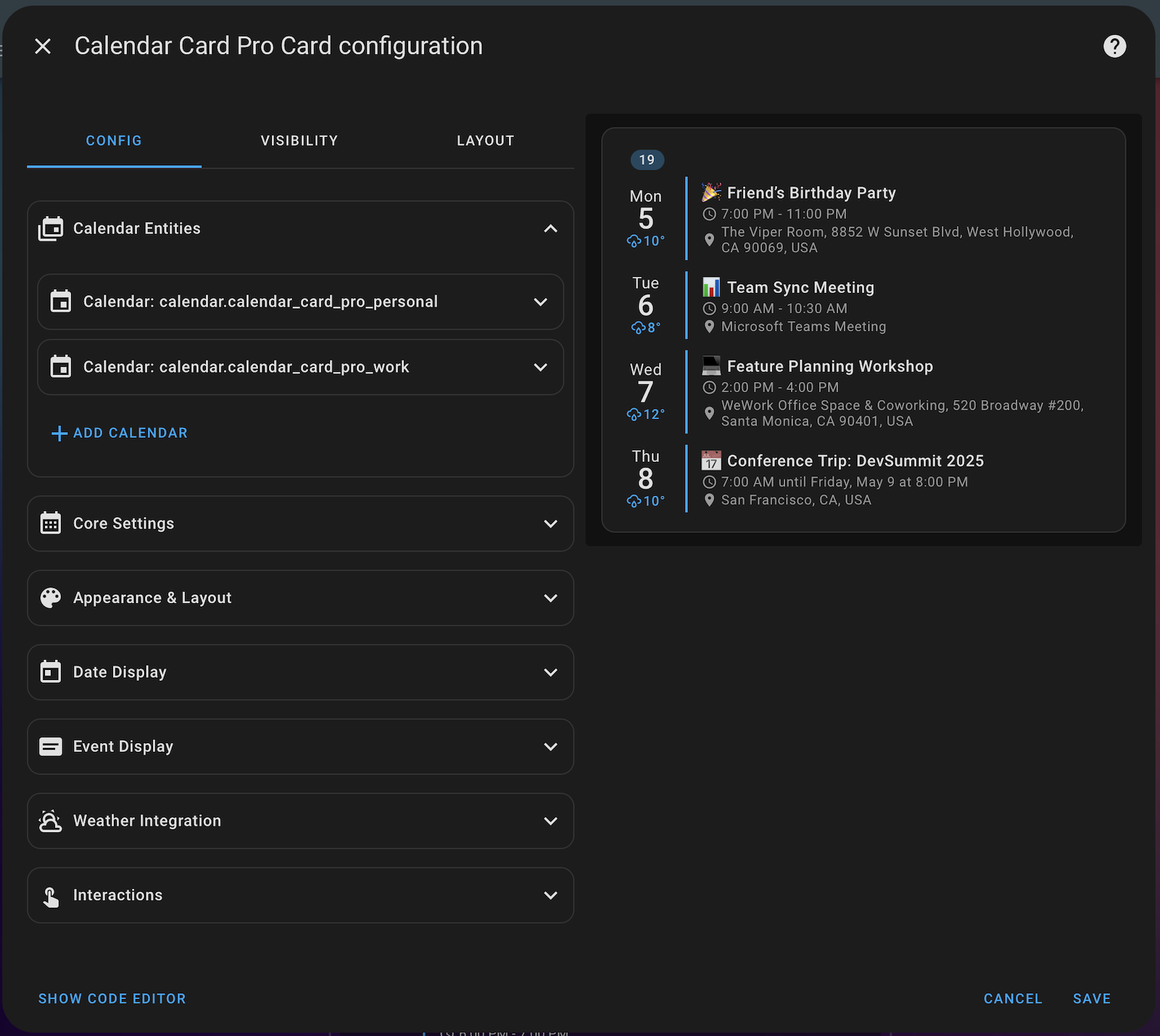The image size is (1160, 1036).
Task: Click the Calendar Entities section icon
Action: point(50,228)
